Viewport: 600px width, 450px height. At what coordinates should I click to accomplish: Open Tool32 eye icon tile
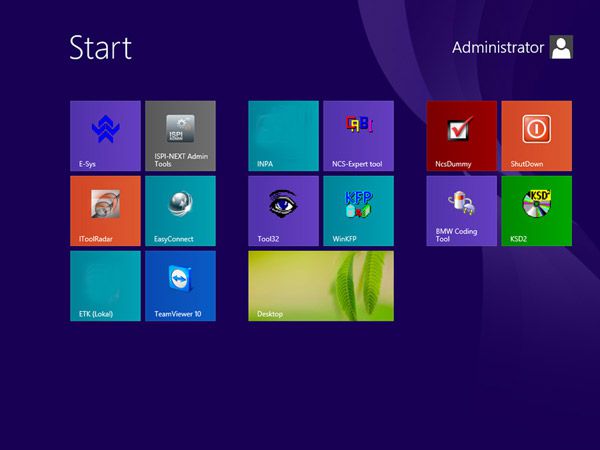283,211
